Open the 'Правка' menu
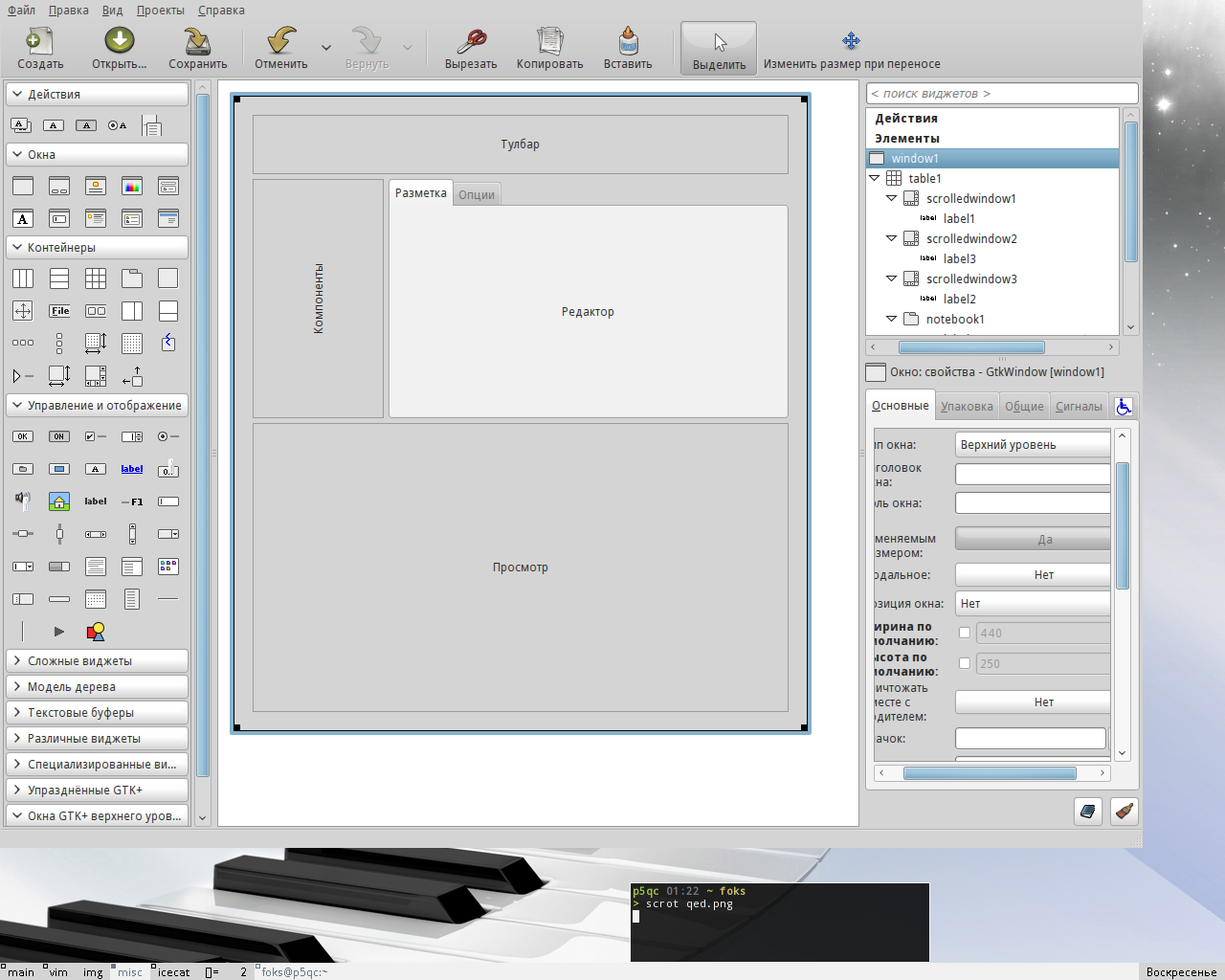The height and width of the screenshot is (980, 1225). click(x=69, y=11)
